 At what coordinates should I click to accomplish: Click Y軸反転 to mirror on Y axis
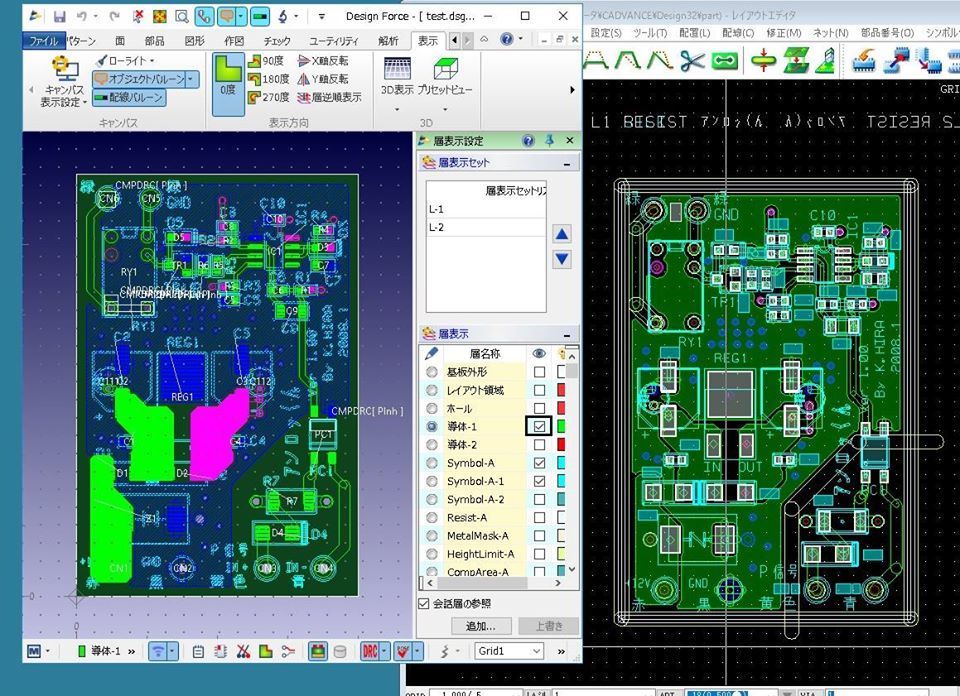pos(323,79)
